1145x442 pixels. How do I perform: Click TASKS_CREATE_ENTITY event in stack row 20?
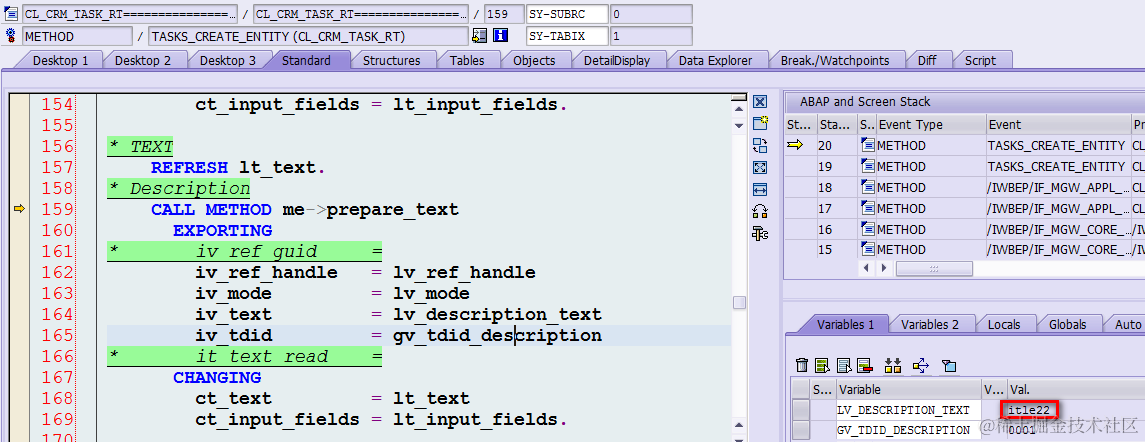point(1056,145)
